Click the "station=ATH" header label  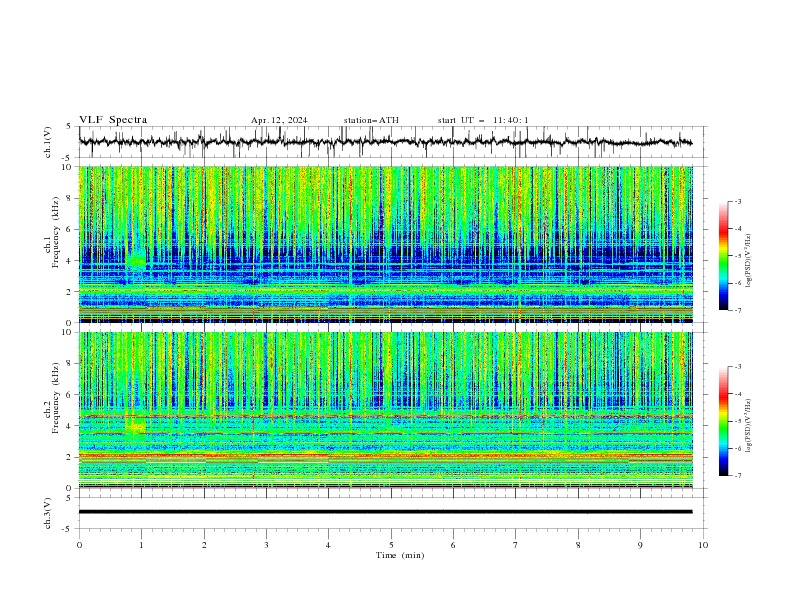pos(371,120)
